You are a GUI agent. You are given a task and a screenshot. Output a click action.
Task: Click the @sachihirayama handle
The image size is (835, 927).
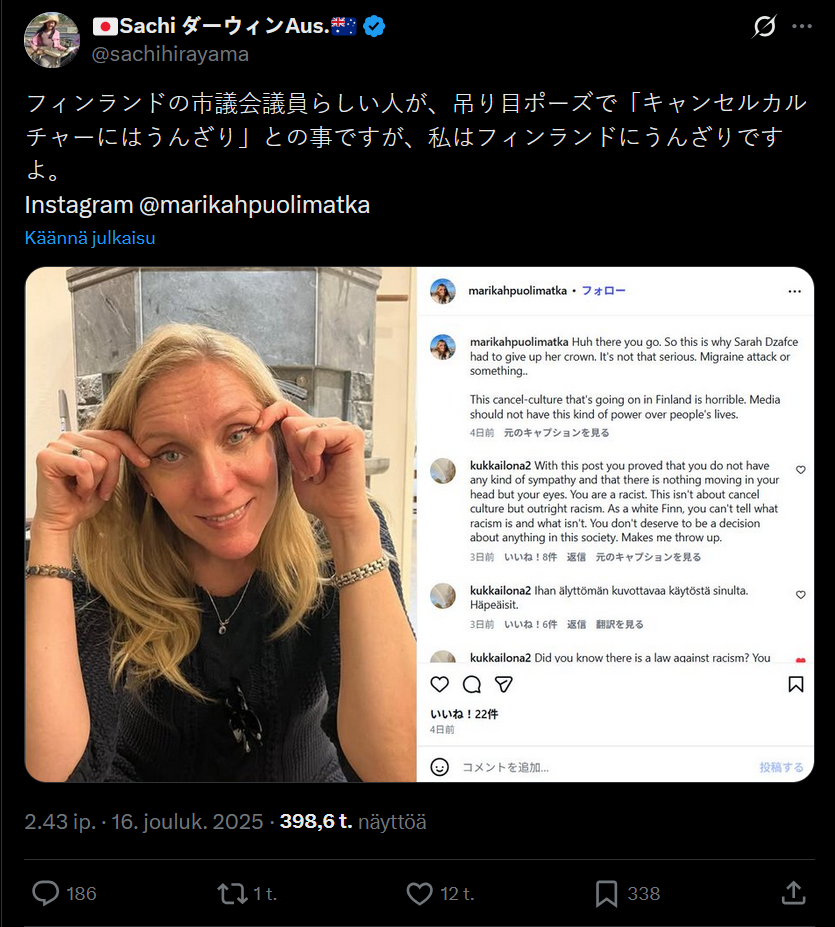click(x=170, y=54)
